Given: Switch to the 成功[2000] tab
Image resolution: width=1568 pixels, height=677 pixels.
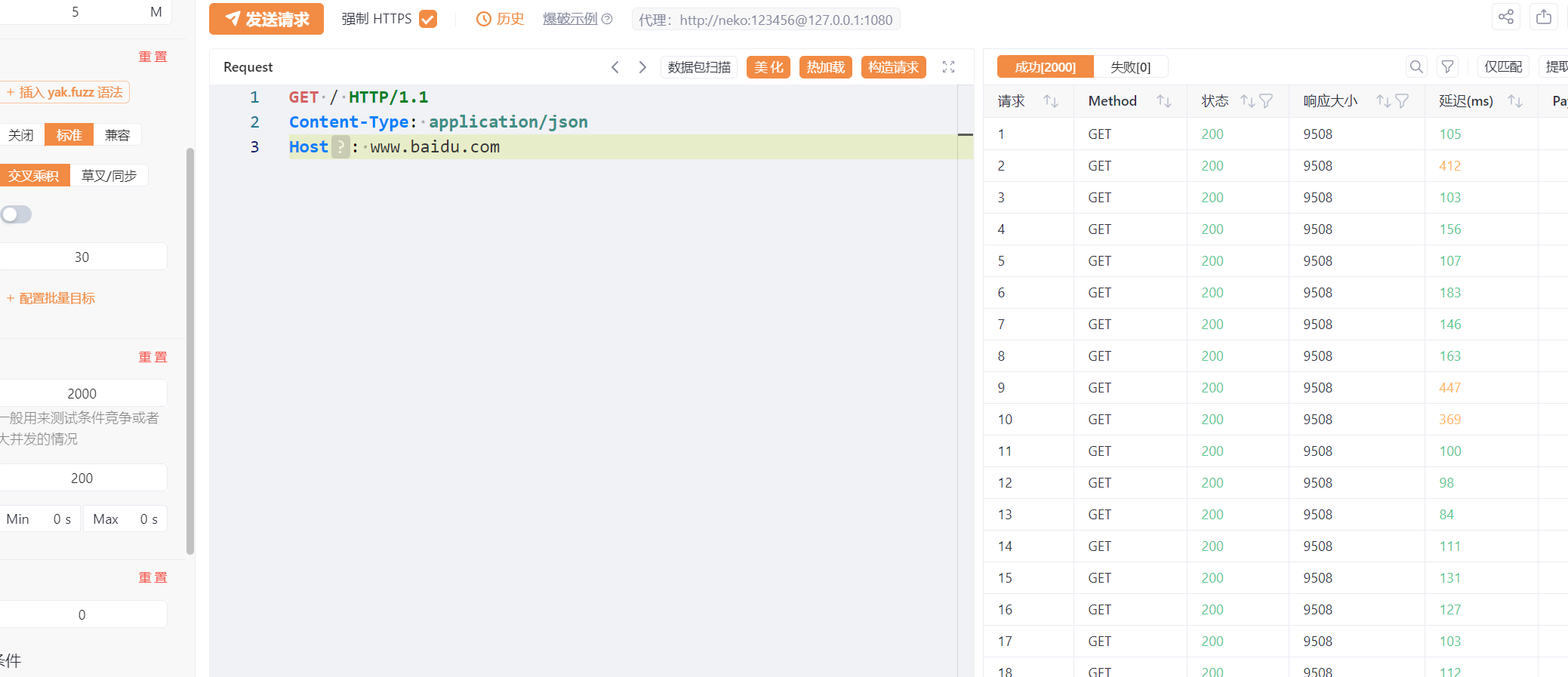Looking at the screenshot, I should (x=1045, y=67).
